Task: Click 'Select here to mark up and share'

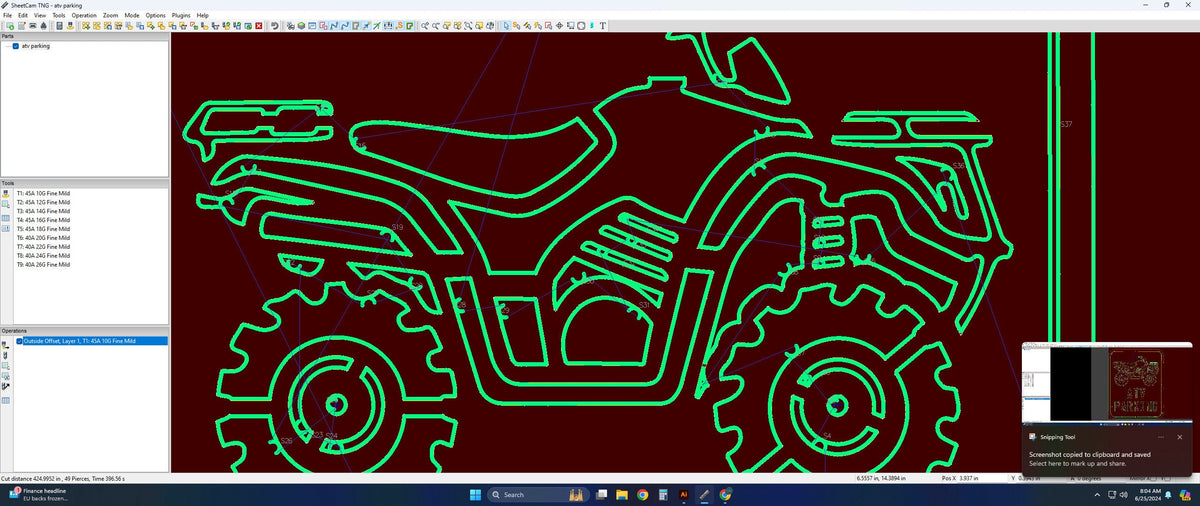Action: click(x=1078, y=463)
